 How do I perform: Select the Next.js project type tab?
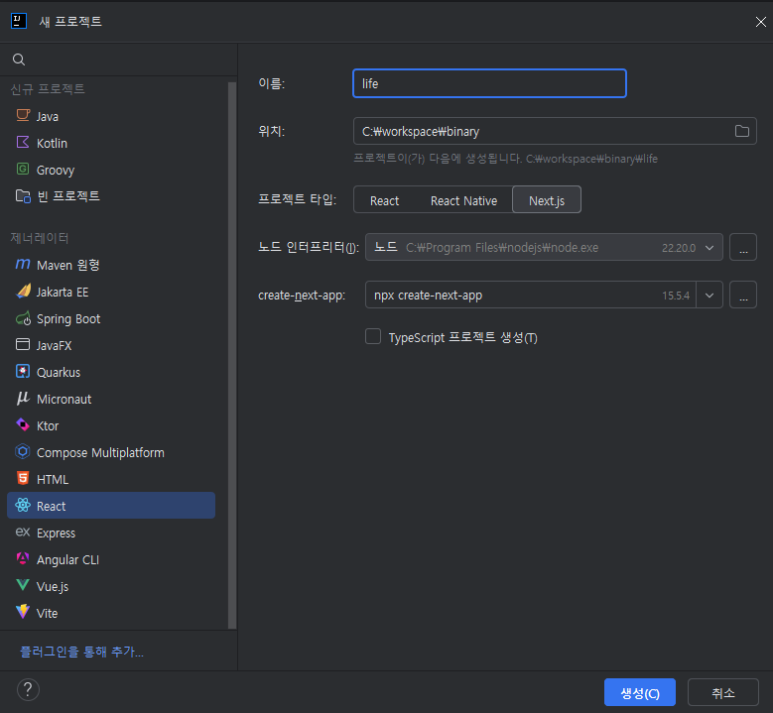click(x=547, y=200)
